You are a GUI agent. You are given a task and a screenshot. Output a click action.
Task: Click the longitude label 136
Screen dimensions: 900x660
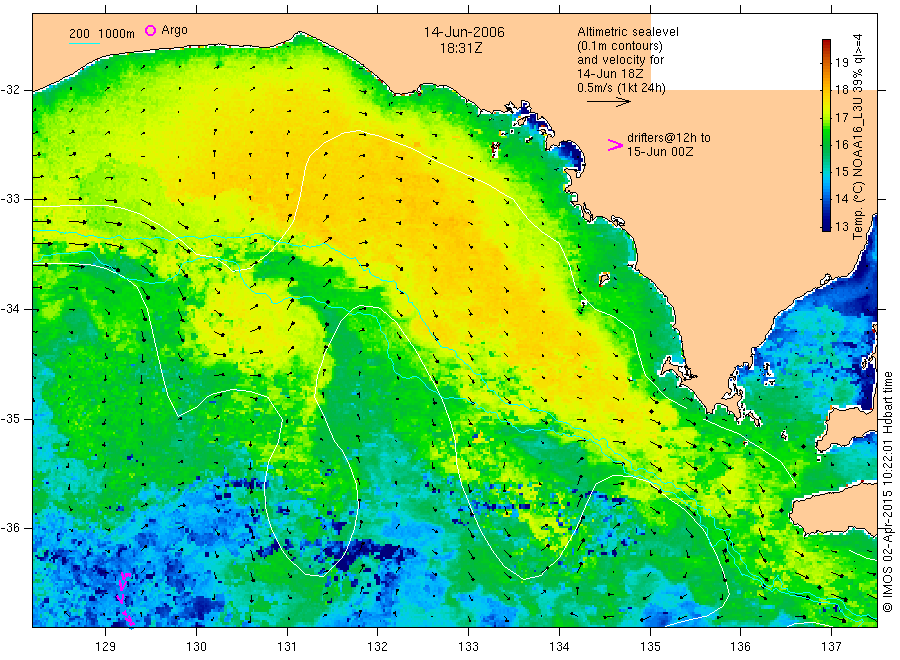(740, 647)
